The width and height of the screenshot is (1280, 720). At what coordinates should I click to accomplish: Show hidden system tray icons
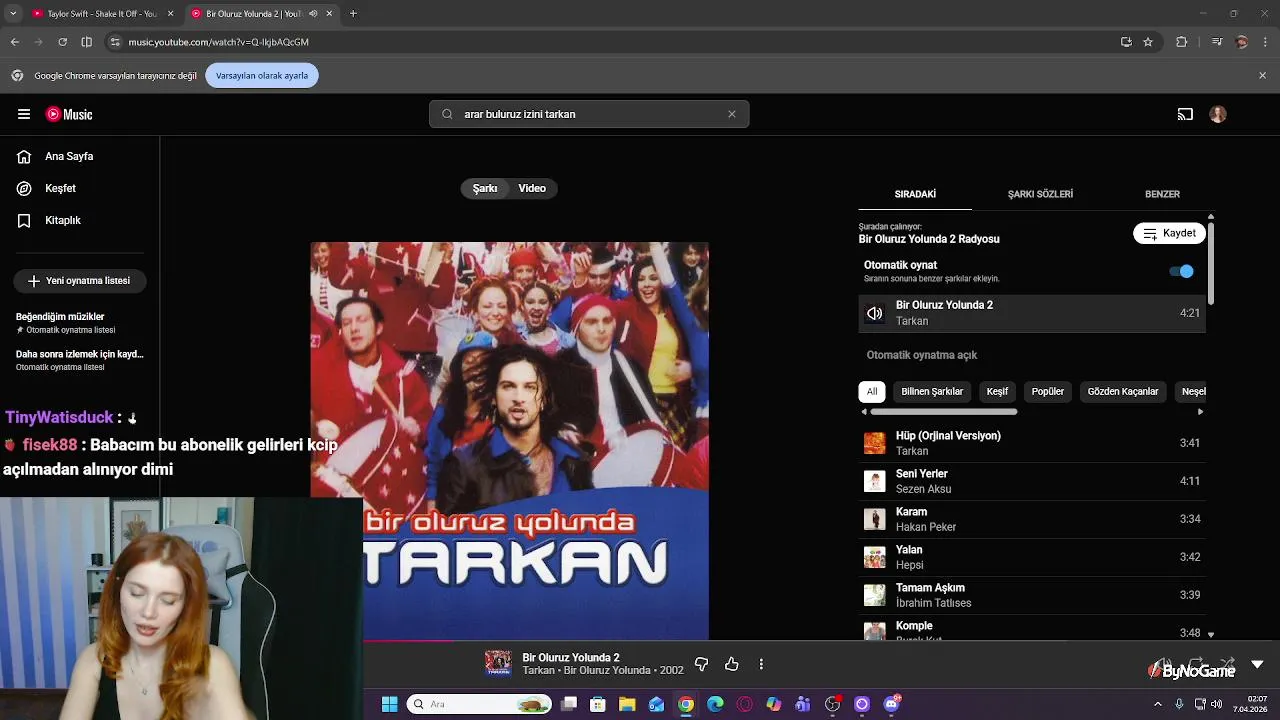pyautogui.click(x=1158, y=704)
